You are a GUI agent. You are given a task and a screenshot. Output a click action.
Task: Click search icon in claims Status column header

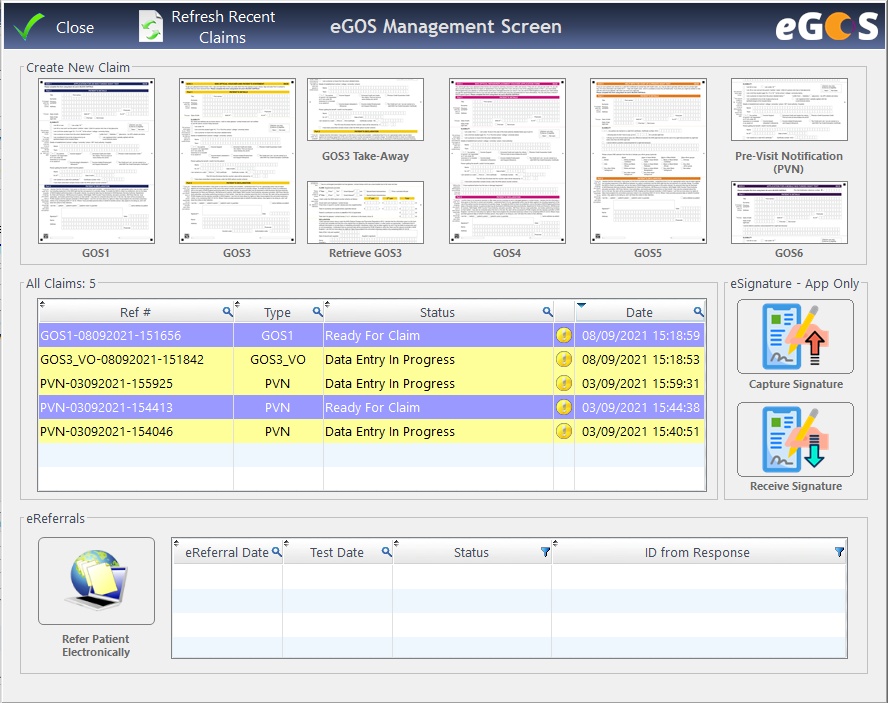[x=547, y=312]
